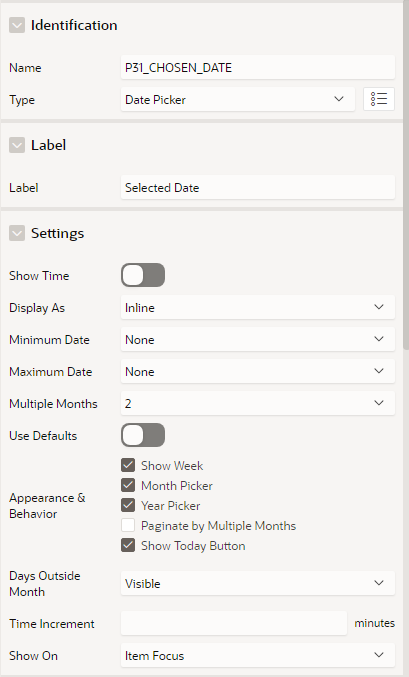Open the Show On dropdown
This screenshot has height=677, width=409.
[x=258, y=655]
